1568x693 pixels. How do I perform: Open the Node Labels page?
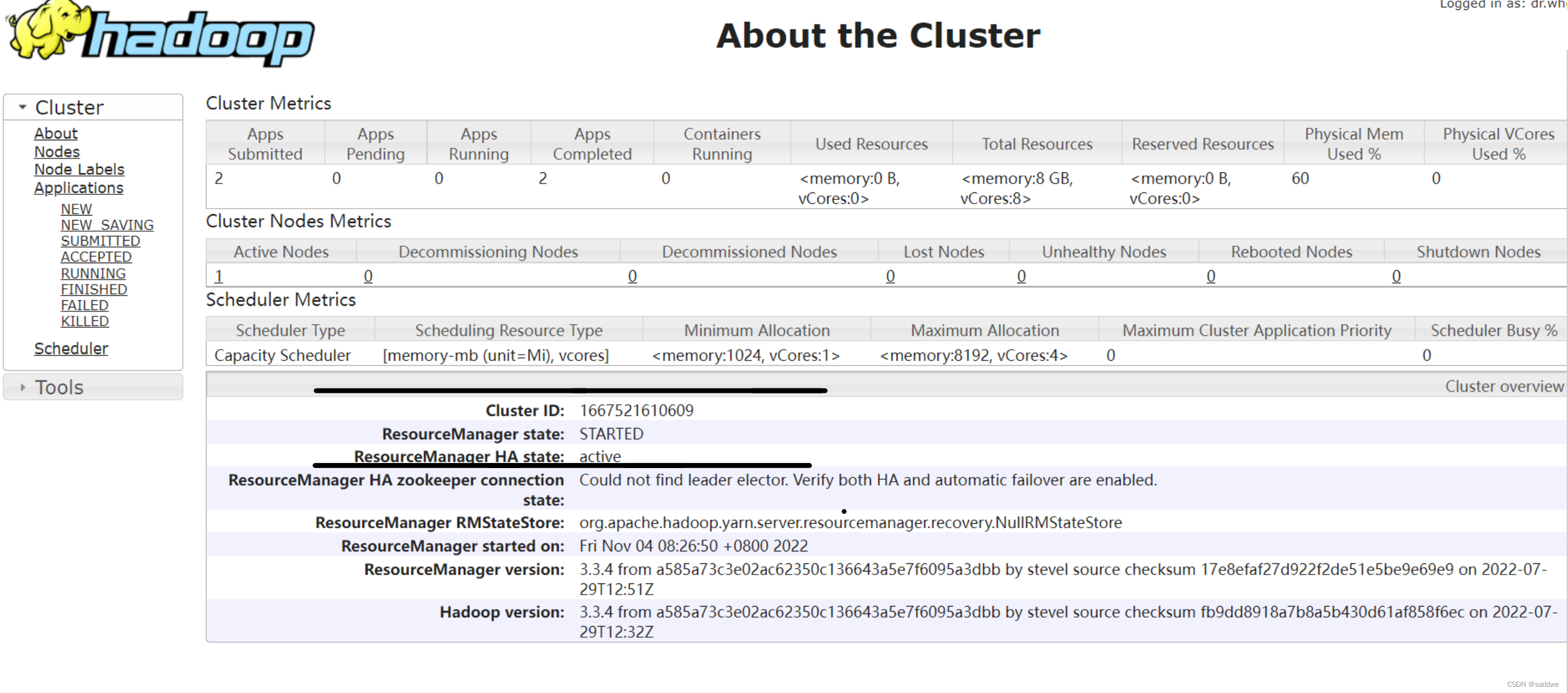point(78,169)
